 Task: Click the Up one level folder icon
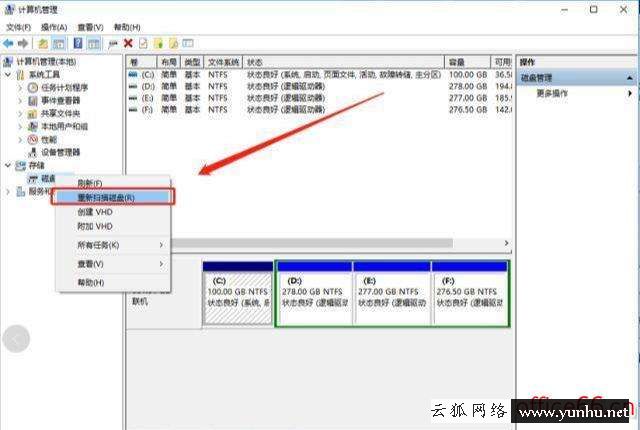(43, 43)
